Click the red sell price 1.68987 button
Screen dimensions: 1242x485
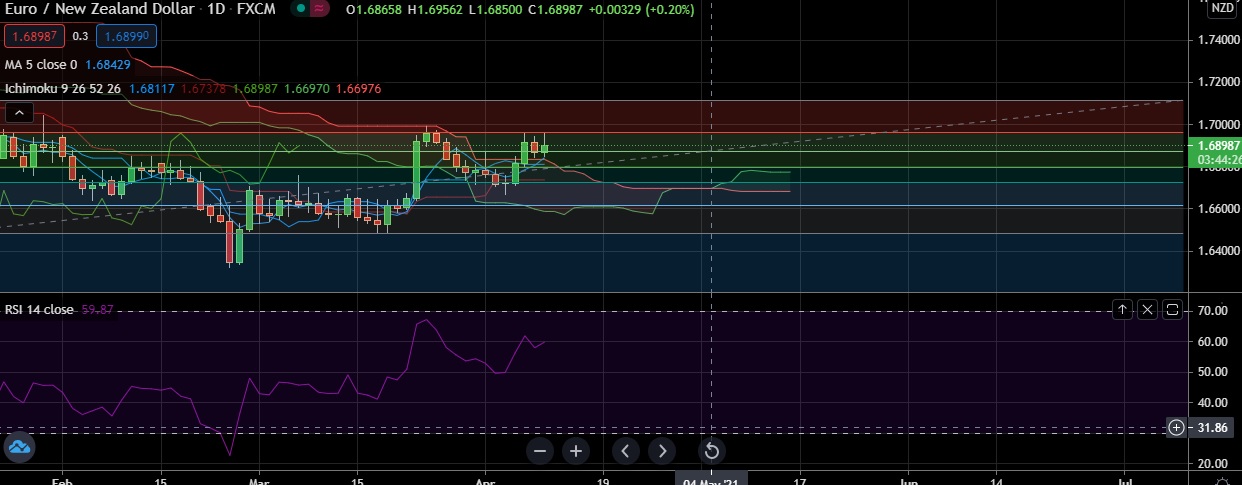(35, 36)
